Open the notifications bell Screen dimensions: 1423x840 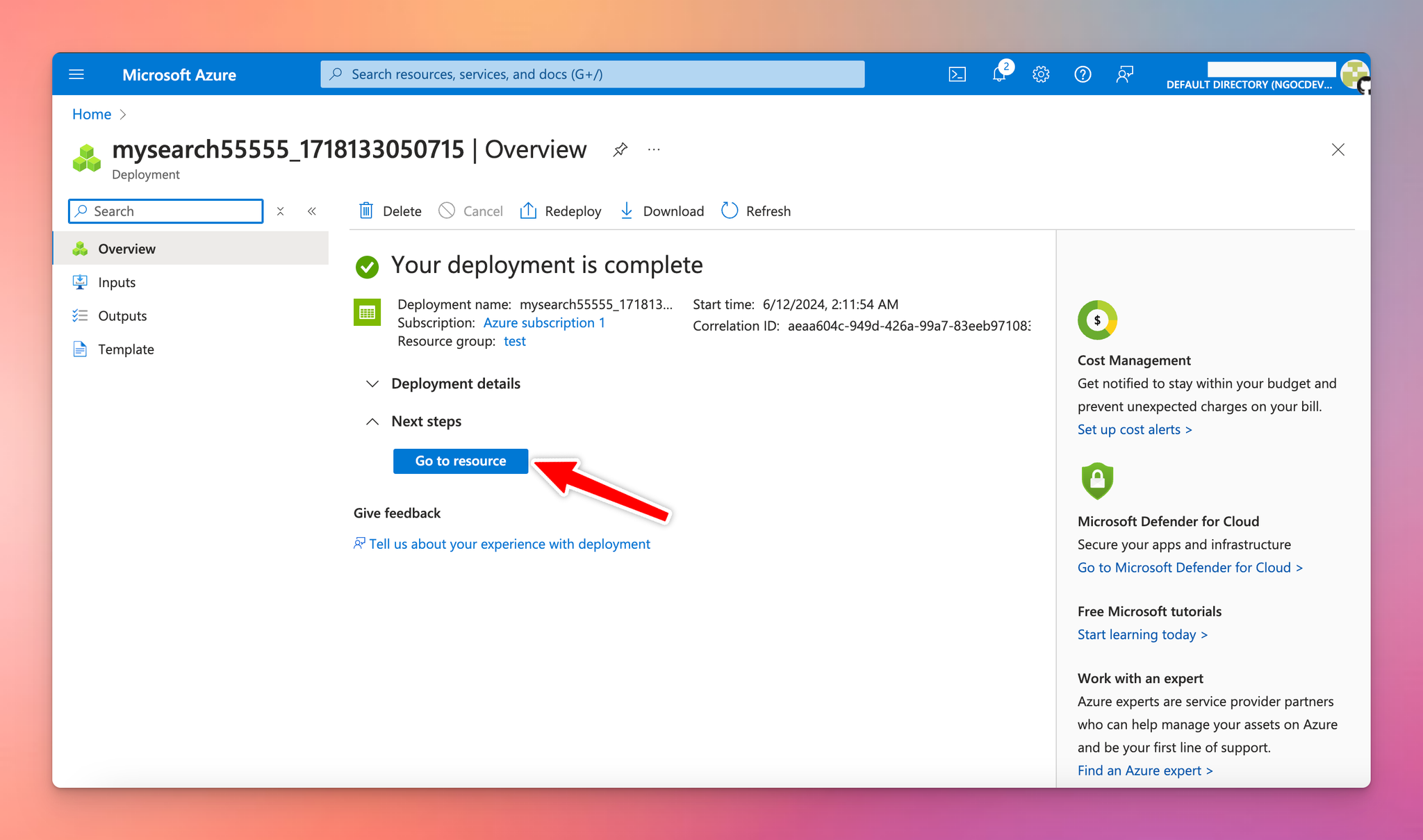[x=999, y=74]
